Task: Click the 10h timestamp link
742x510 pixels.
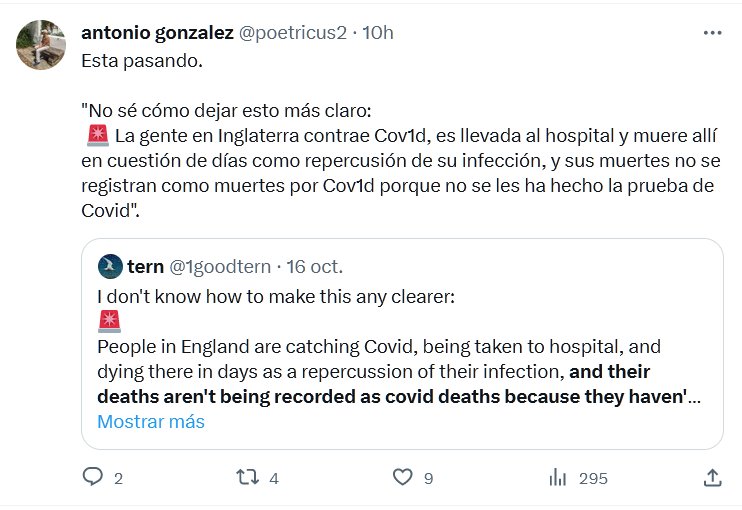Action: [378, 33]
